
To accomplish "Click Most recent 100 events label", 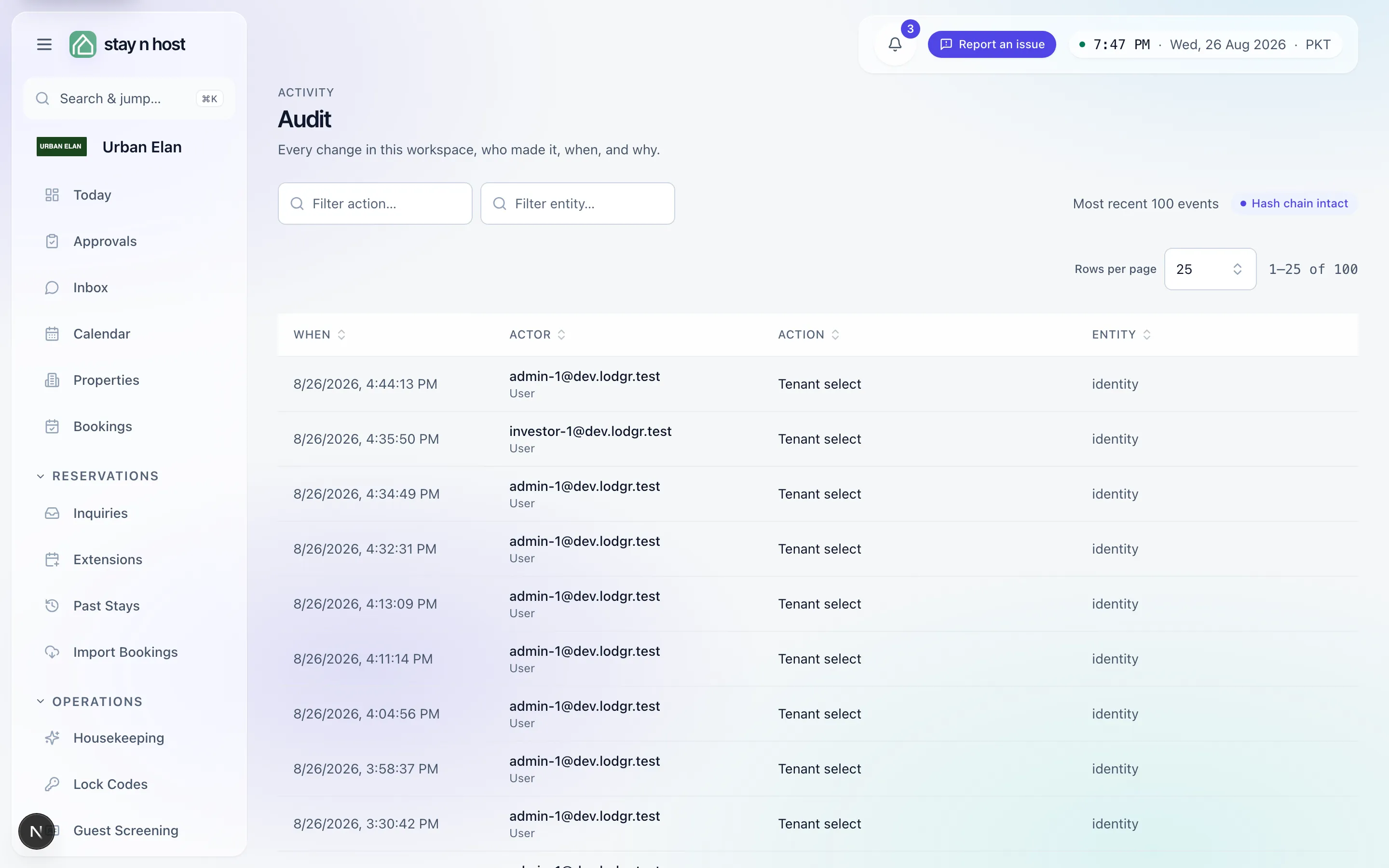I will click(x=1145, y=204).
